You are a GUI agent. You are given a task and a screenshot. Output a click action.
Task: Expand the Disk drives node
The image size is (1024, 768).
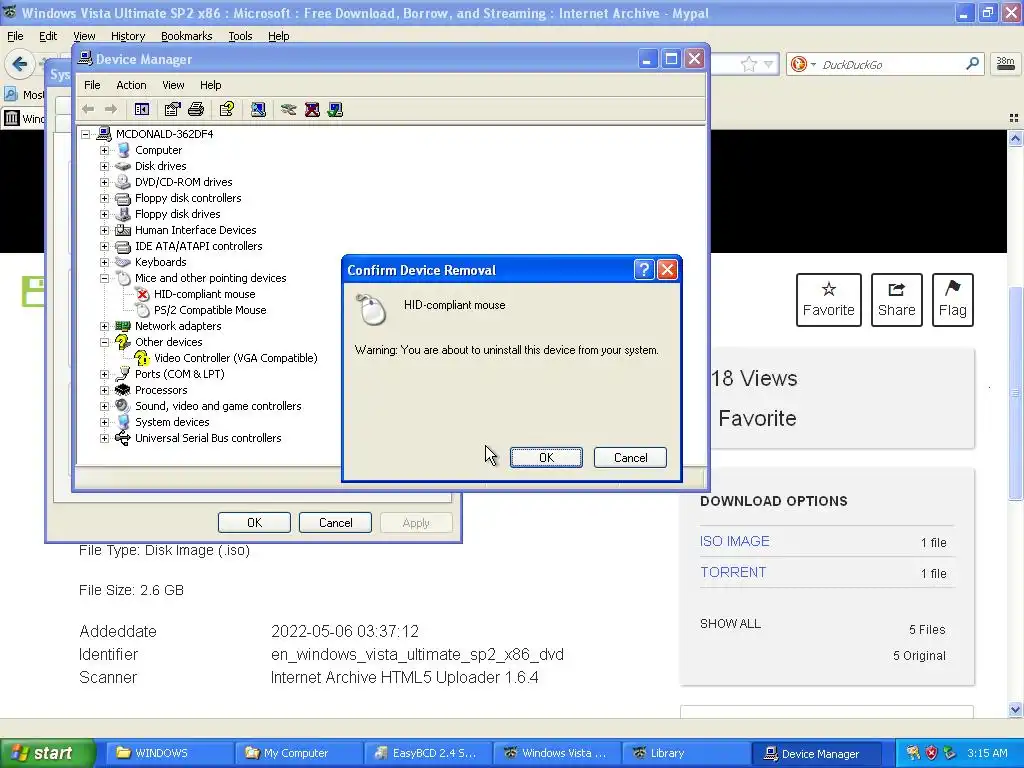[x=104, y=166]
